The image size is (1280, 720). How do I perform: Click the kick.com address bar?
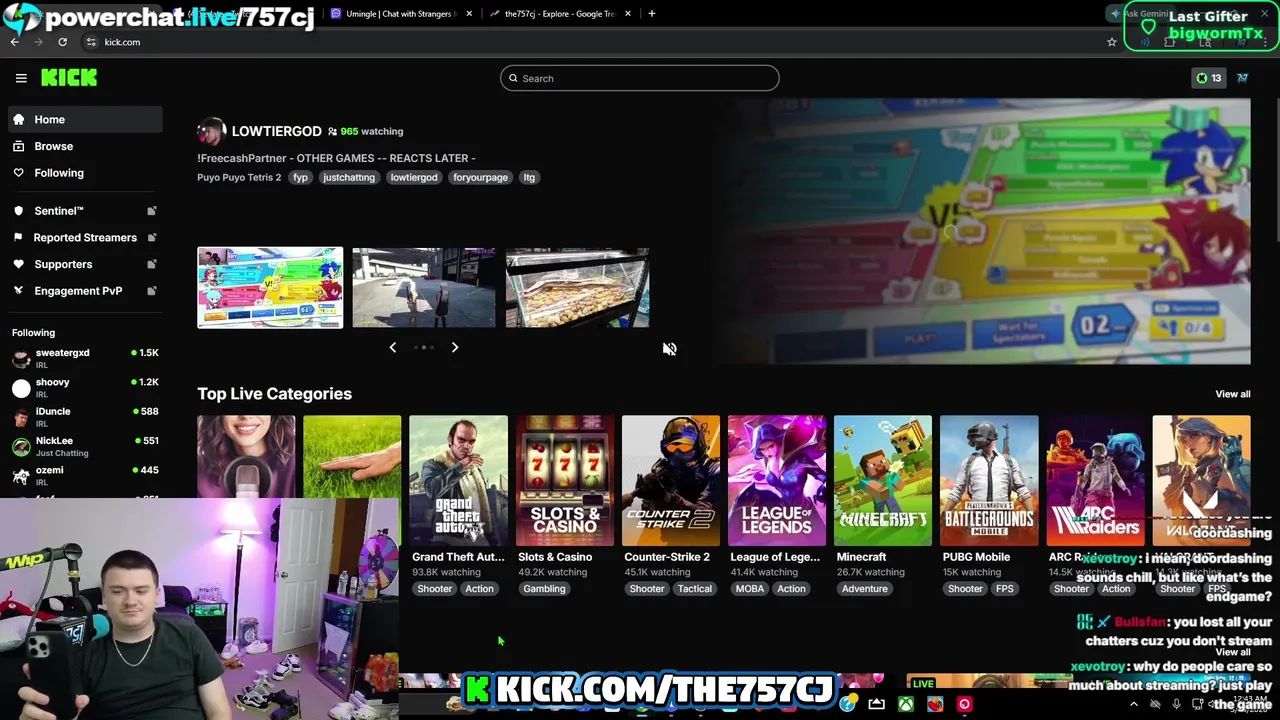[600, 42]
